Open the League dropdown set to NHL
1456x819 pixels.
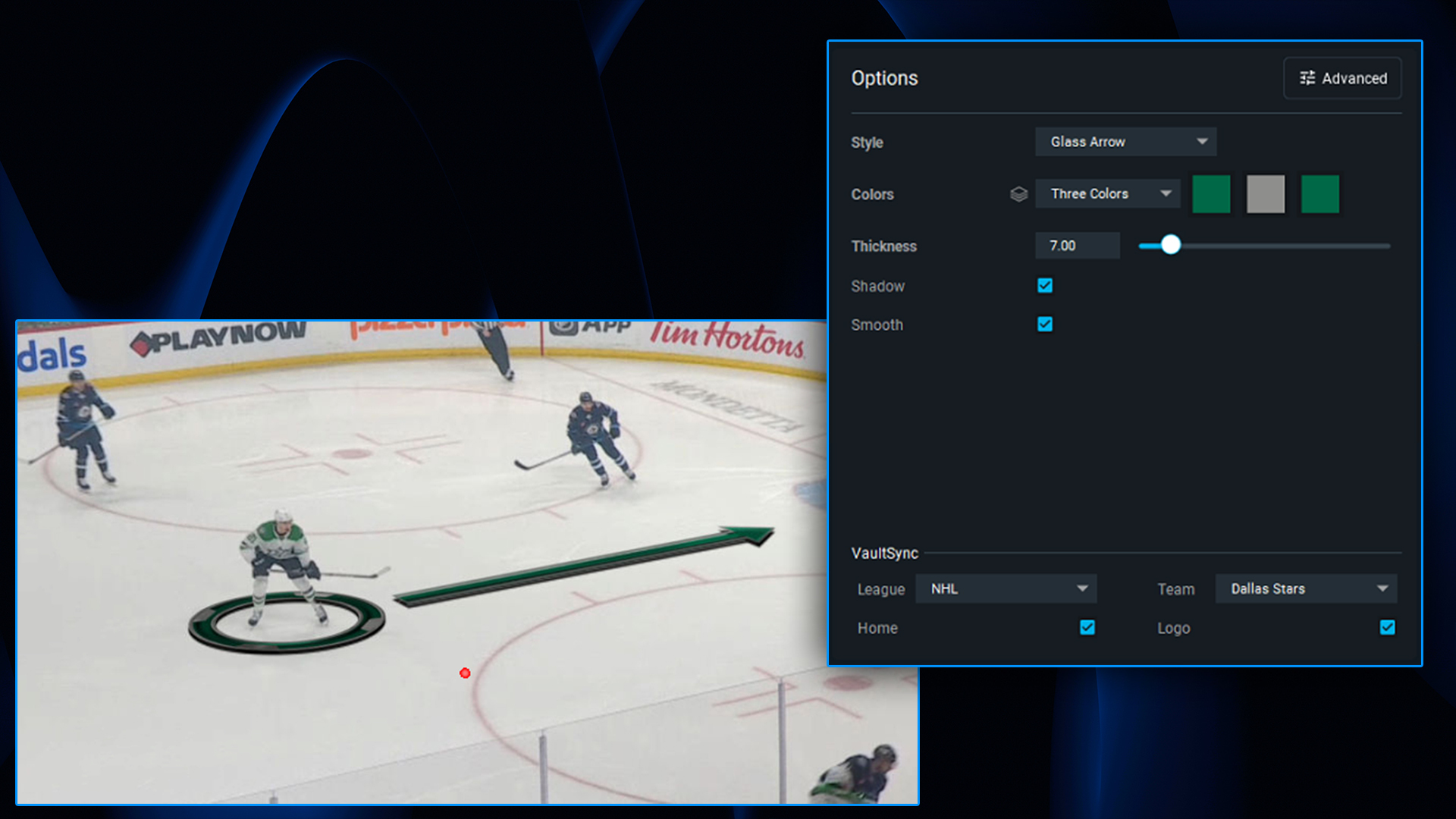point(1006,588)
